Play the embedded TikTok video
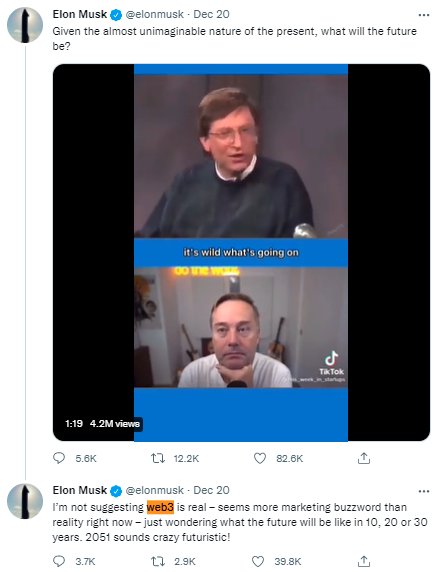This screenshot has width=437, height=572. point(241,252)
